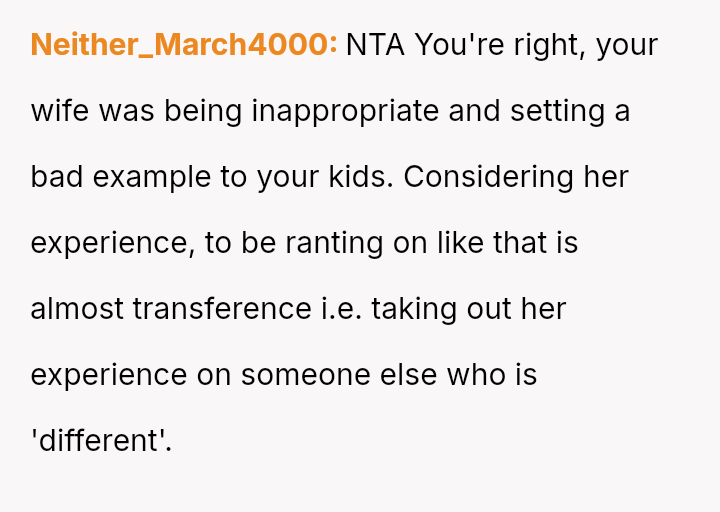Click the word 'that' before 'is'
Viewport: 720px width, 512px height.
pos(520,243)
